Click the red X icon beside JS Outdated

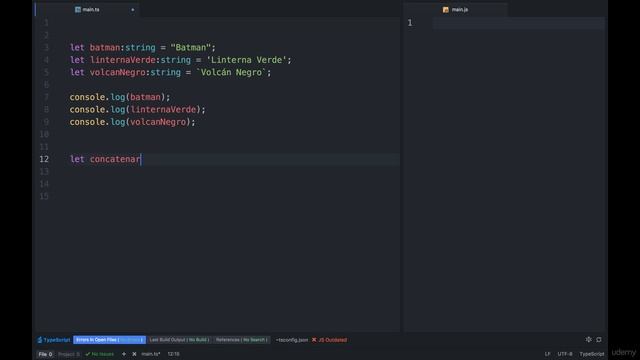(314, 340)
